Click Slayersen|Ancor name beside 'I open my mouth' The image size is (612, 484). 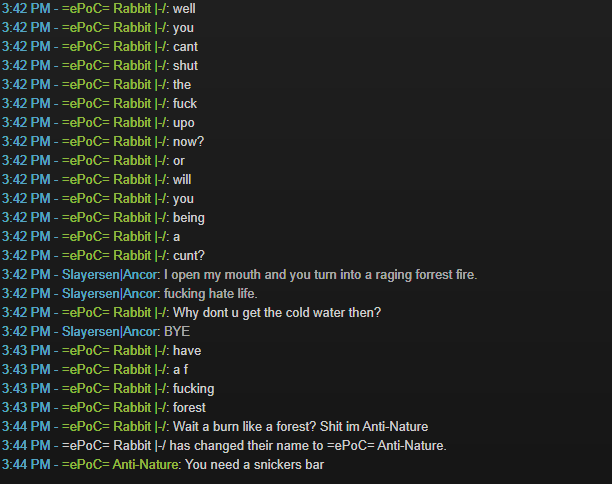[110, 274]
